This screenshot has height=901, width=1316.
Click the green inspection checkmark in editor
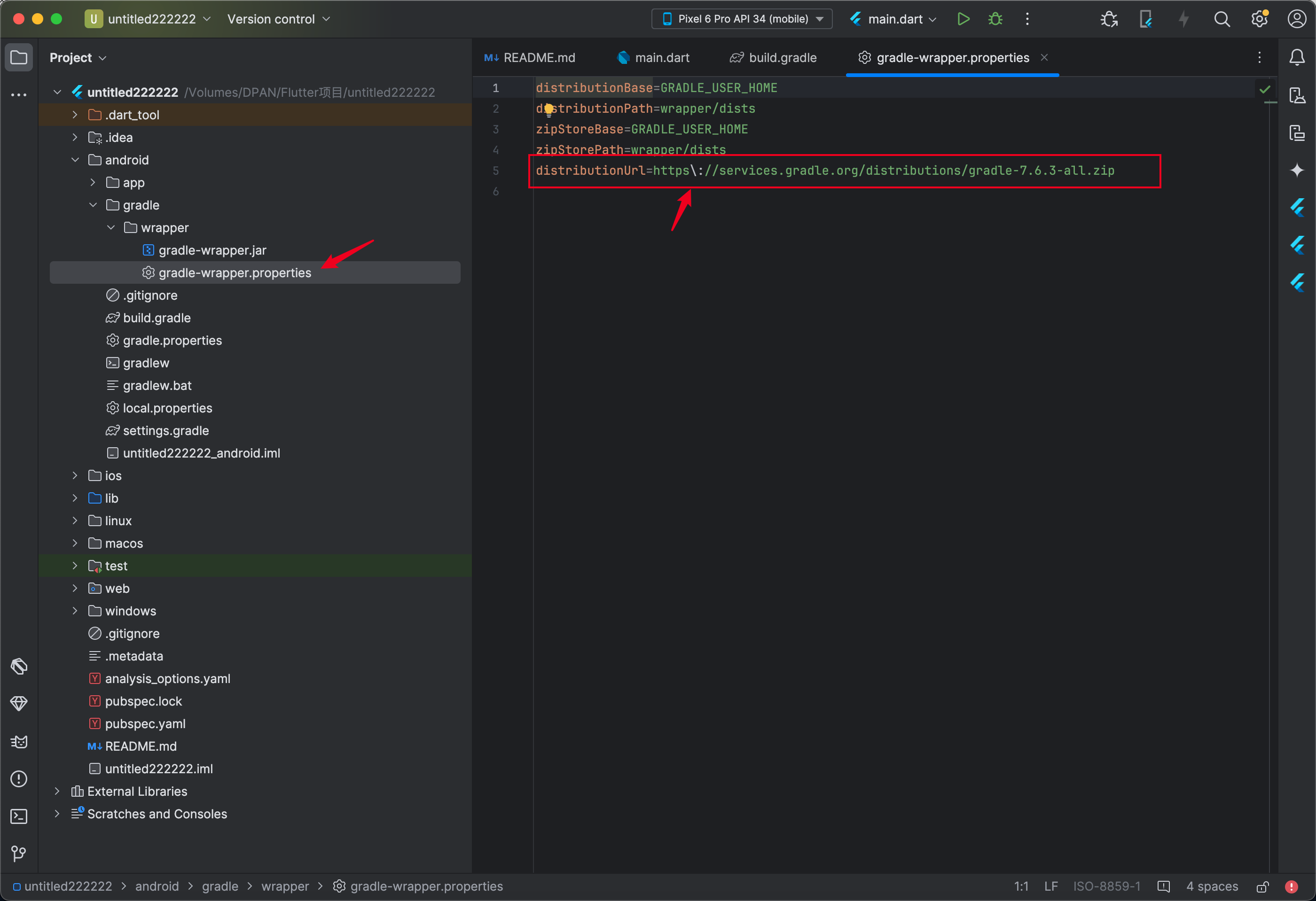click(x=1264, y=89)
